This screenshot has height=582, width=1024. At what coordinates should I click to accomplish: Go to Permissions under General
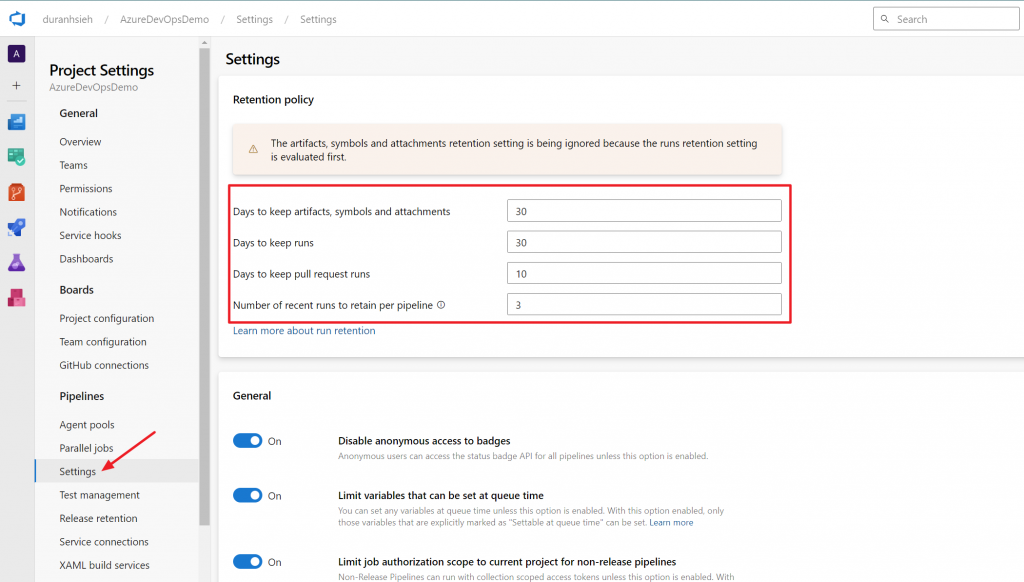pos(86,189)
